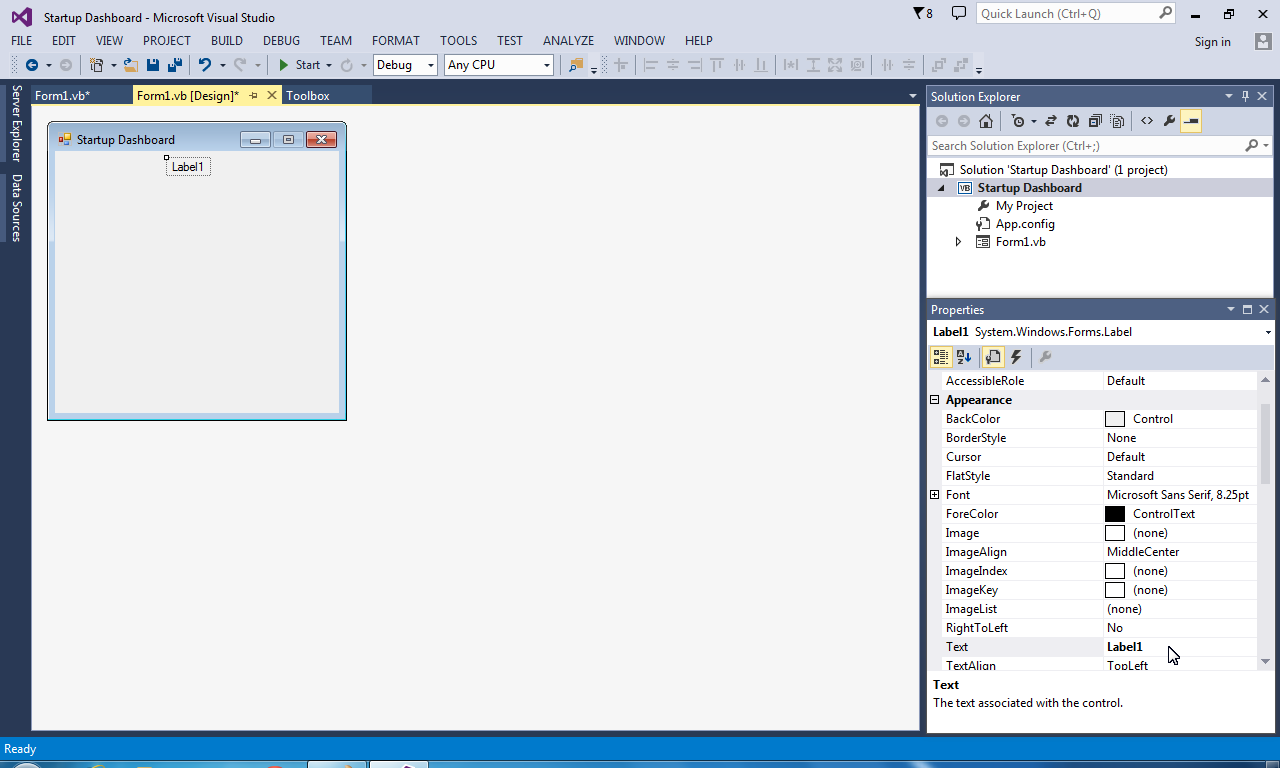Click the account avatar icon near Sign in
The height and width of the screenshot is (768, 1281).
[1264, 41]
